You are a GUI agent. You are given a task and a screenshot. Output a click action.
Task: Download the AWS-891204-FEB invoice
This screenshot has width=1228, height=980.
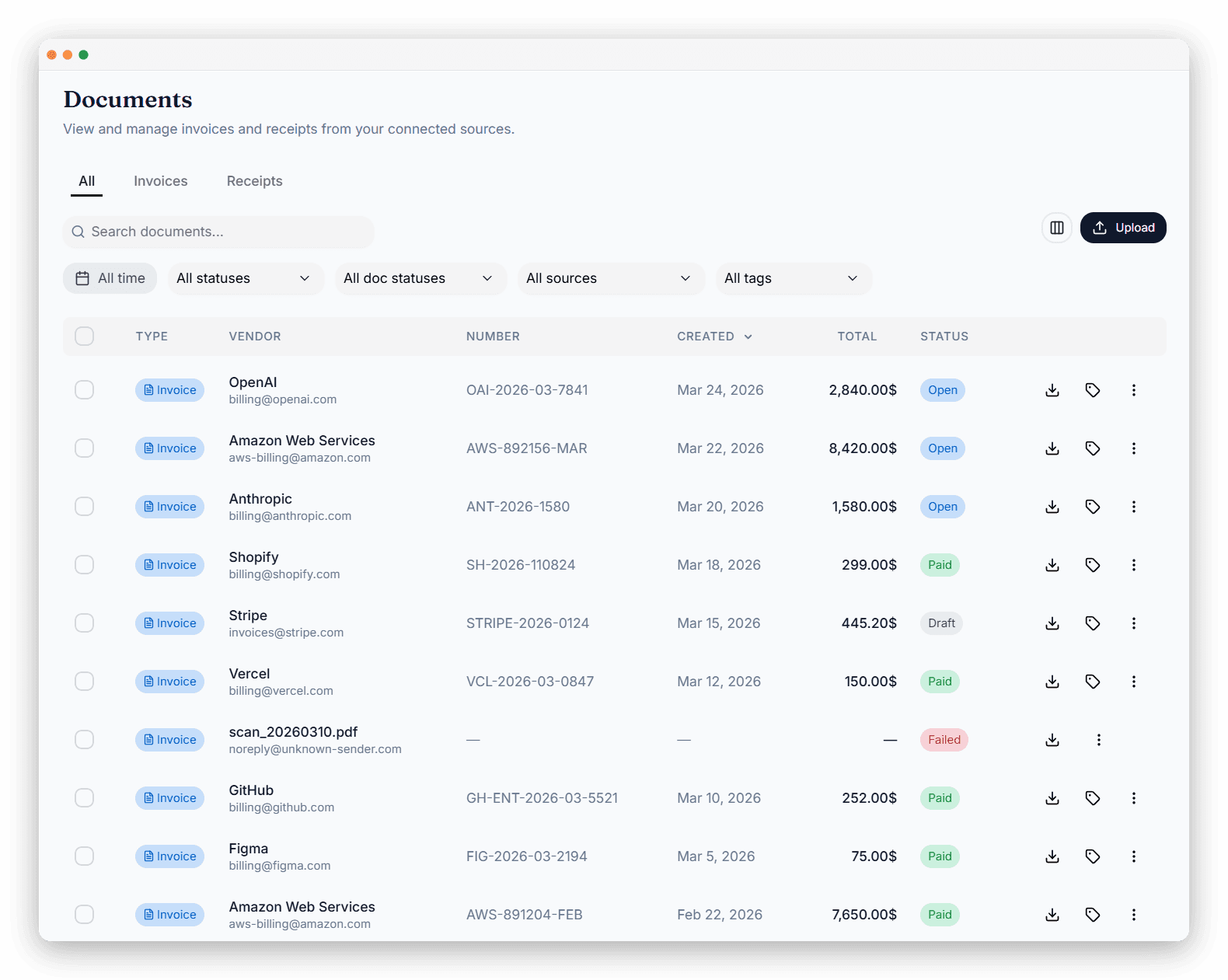tap(1052, 915)
